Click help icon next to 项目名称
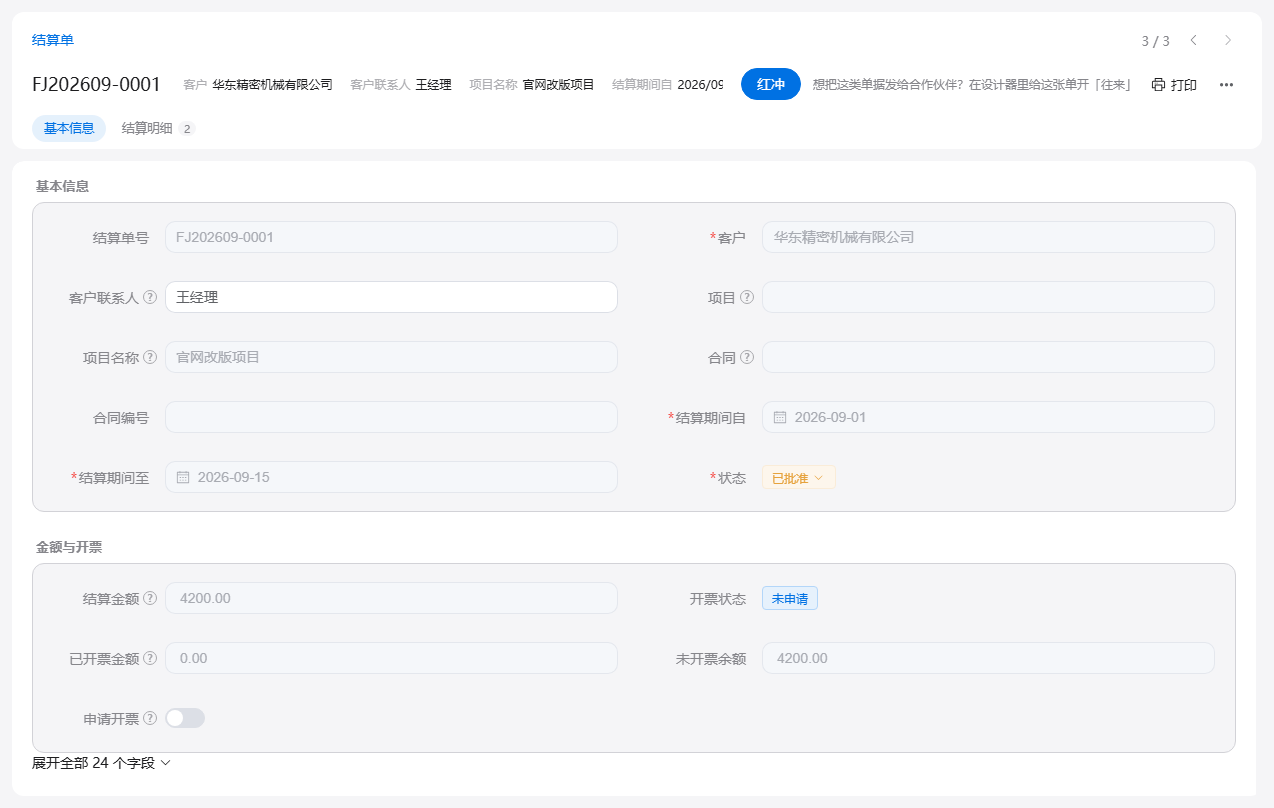Image resolution: width=1274 pixels, height=808 pixels. 150,357
